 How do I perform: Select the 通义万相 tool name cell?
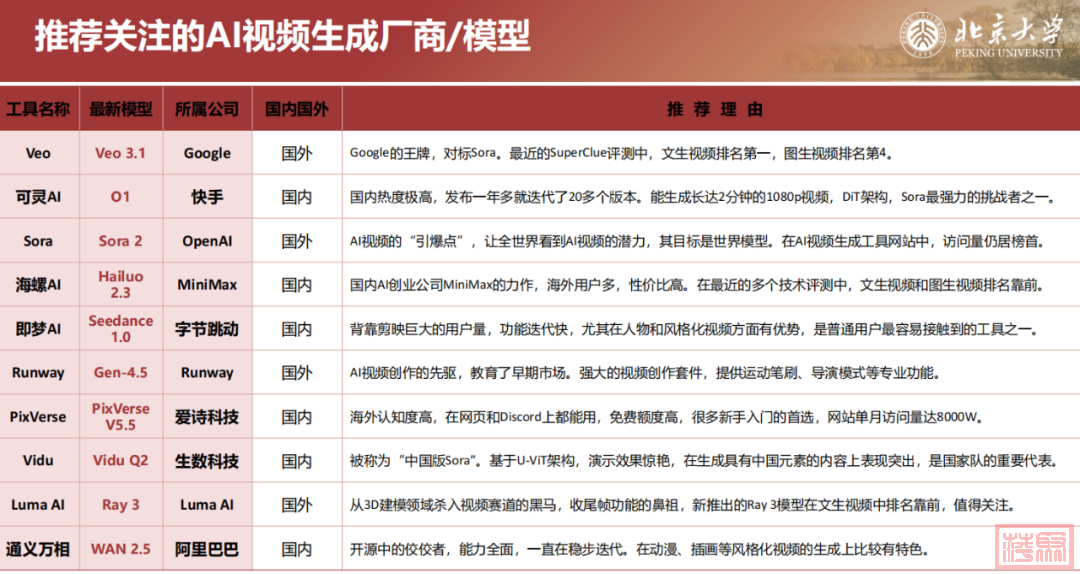(38, 549)
